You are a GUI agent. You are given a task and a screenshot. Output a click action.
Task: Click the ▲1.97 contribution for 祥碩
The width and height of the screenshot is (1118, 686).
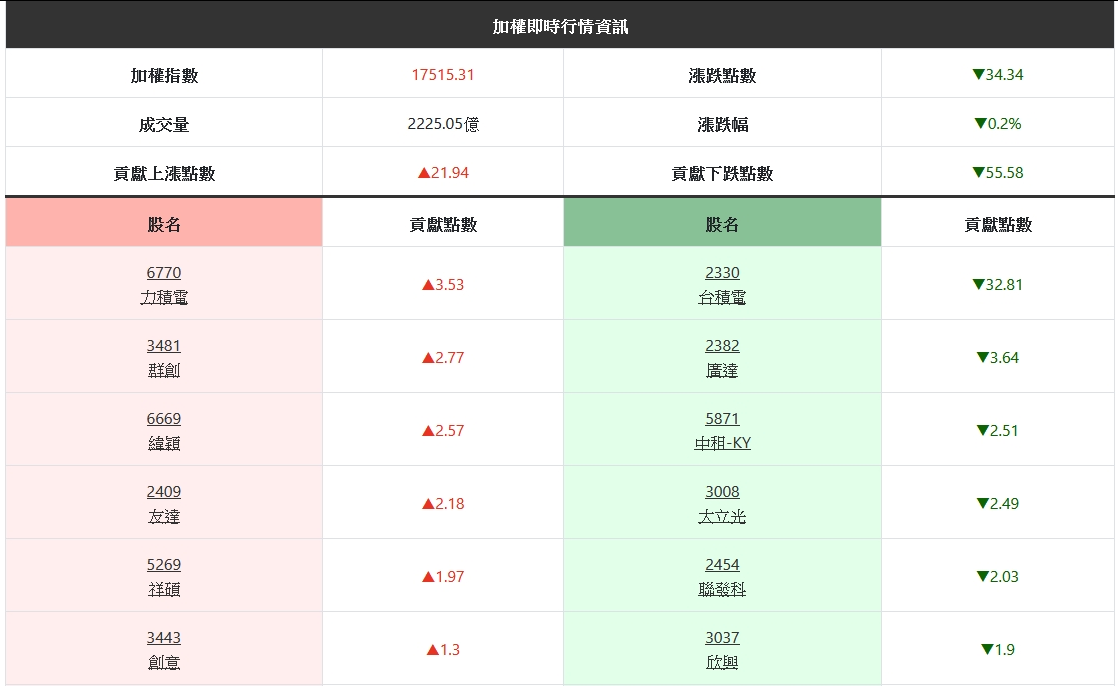click(443, 577)
